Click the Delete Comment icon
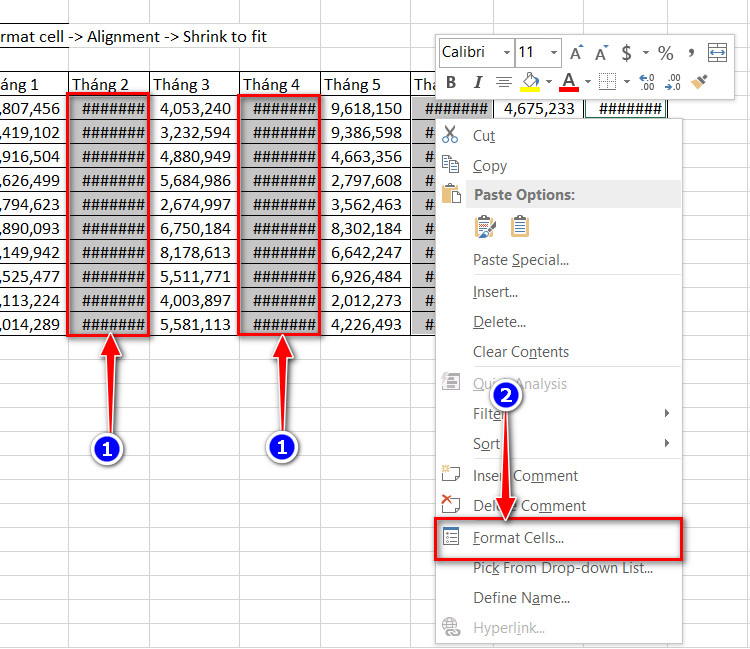Image resolution: width=750 pixels, height=649 pixels. point(451,504)
